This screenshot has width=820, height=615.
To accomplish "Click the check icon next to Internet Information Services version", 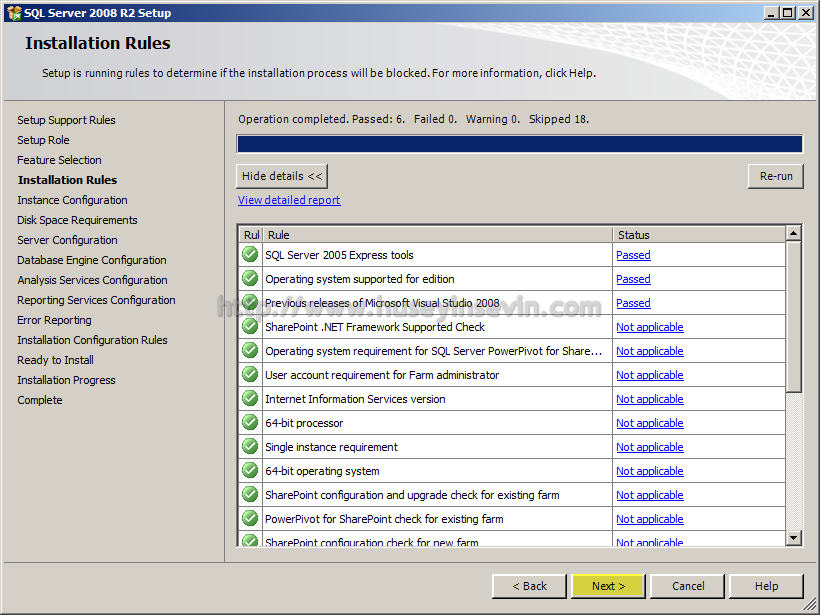I will (x=250, y=398).
